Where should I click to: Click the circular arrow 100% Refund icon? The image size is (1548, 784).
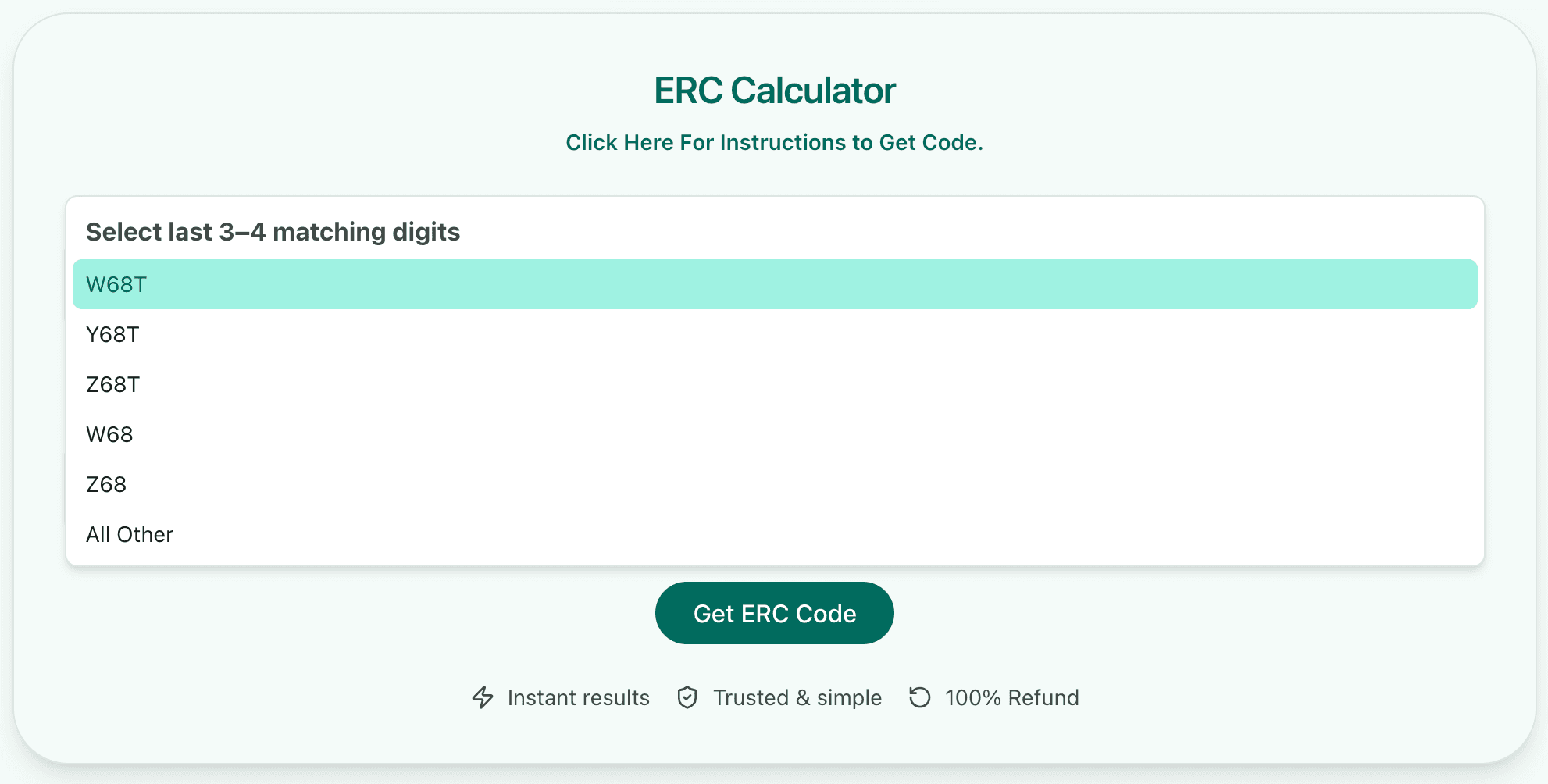(x=920, y=697)
